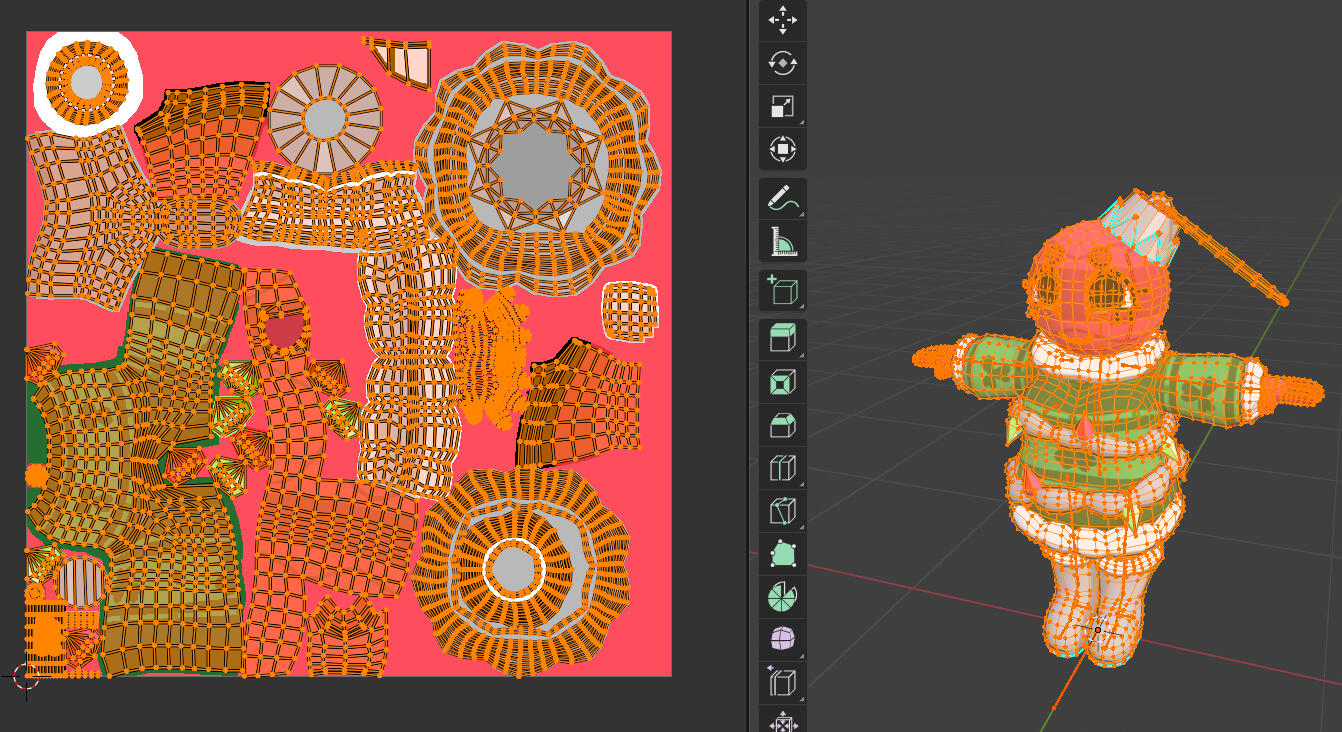Screen dimensions: 1342x732
Task: Activate the Smooth vertices tool
Action: click(x=782, y=640)
